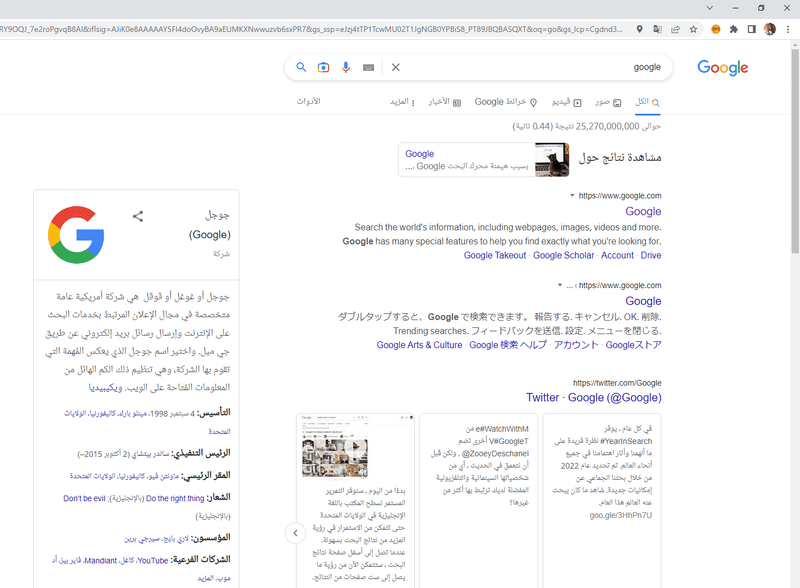Open second Google result title link
Viewport: 800px width, 588px height.
(643, 301)
